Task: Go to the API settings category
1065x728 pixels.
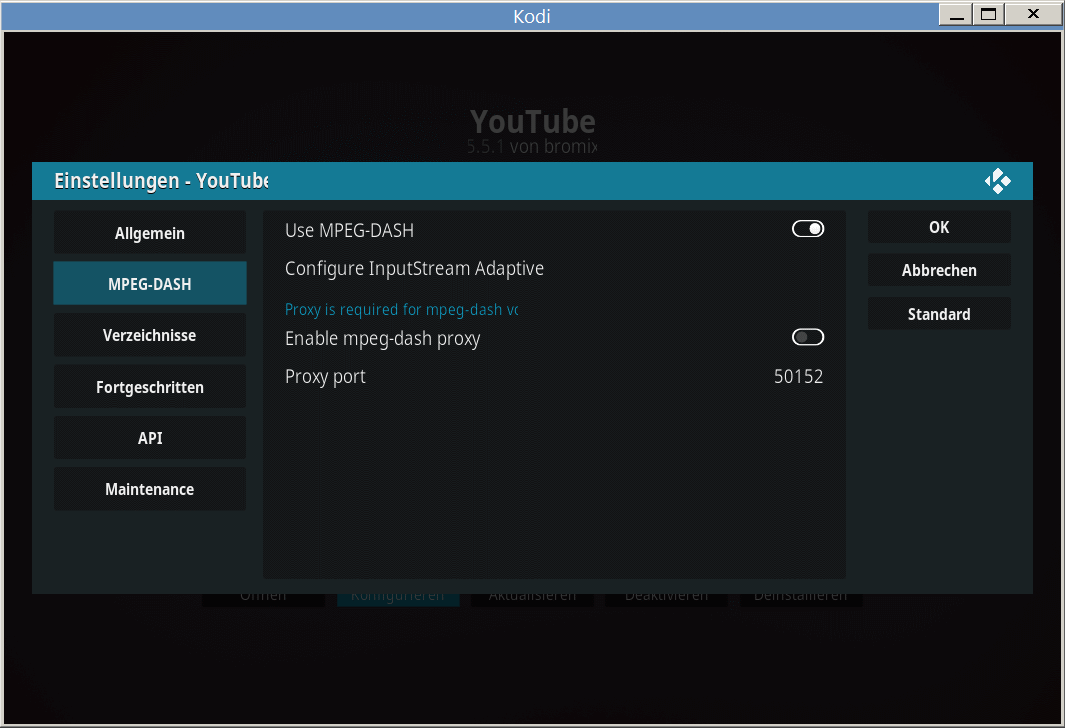Action: point(149,438)
